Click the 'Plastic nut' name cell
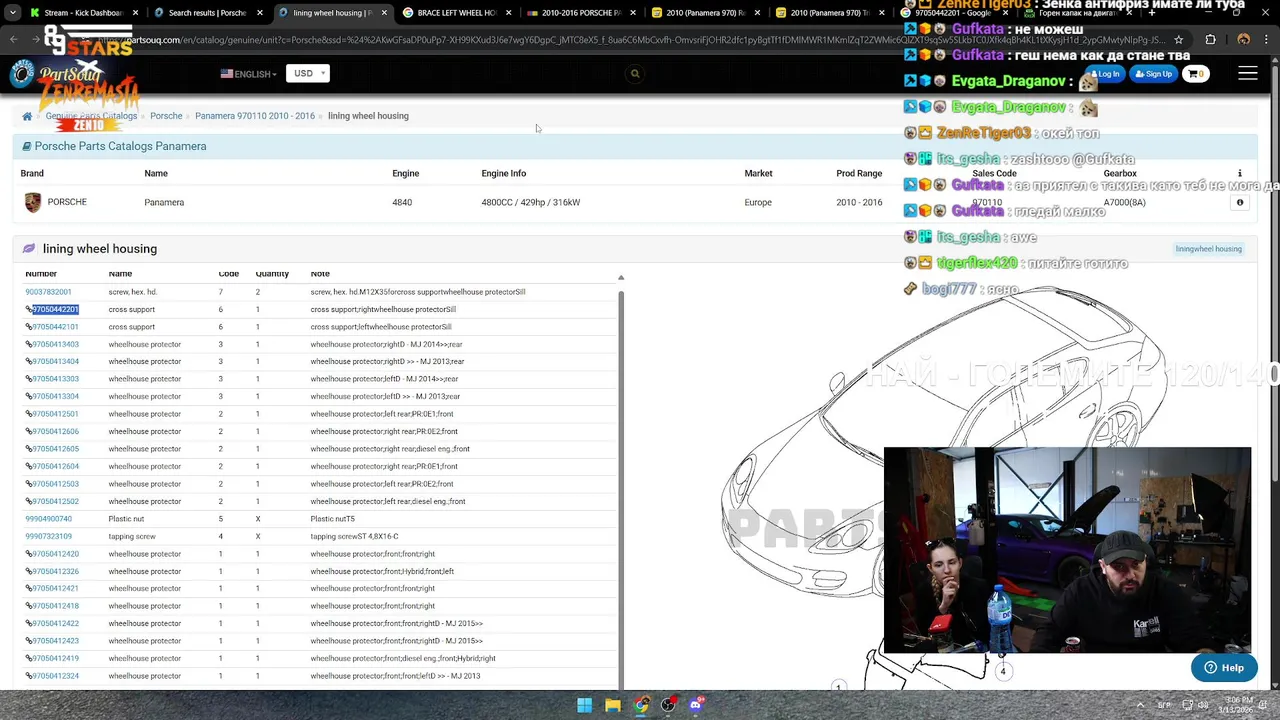 (x=126, y=519)
